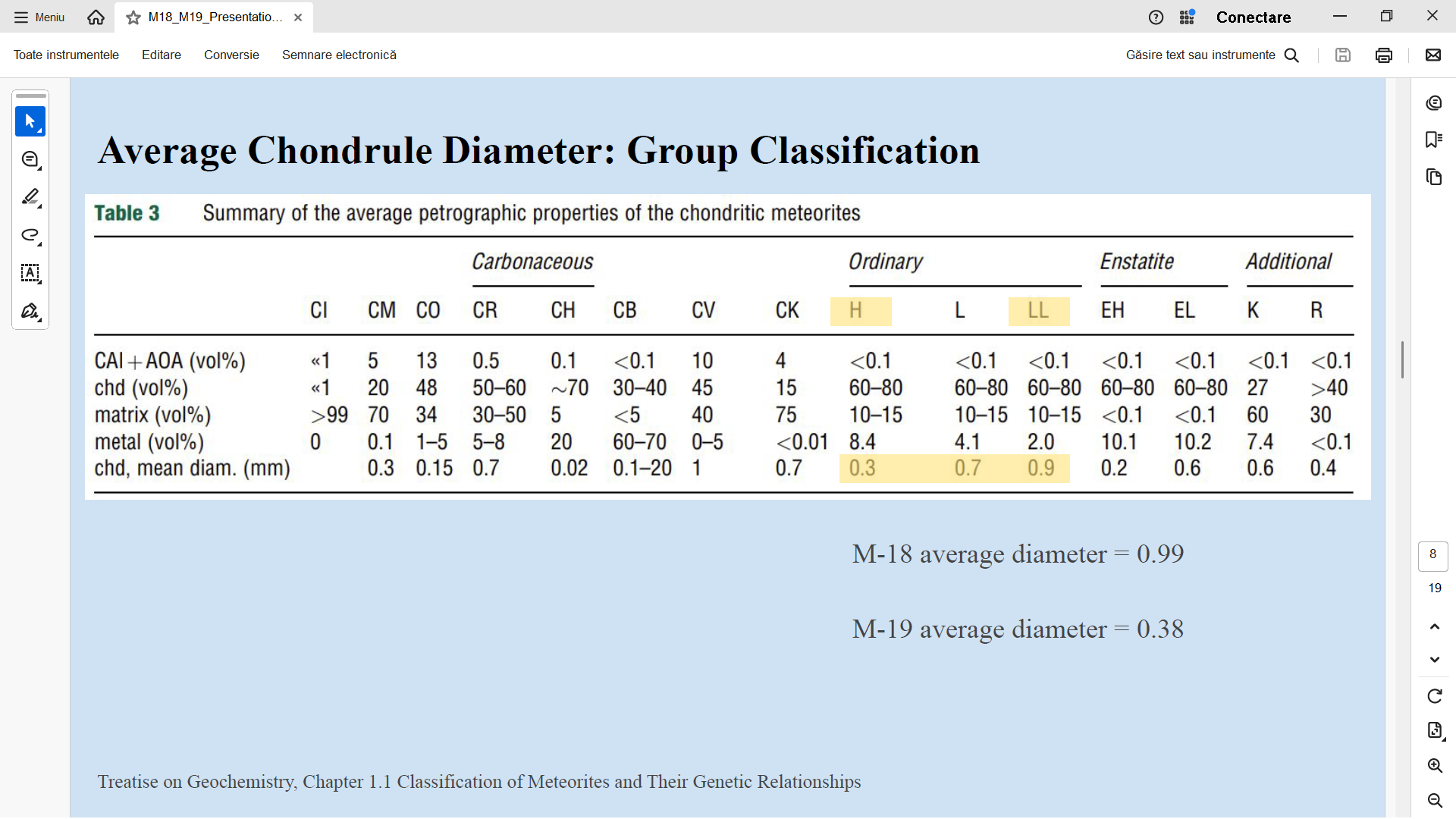Open the Editare menu
The image size is (1456, 819).
click(x=161, y=55)
